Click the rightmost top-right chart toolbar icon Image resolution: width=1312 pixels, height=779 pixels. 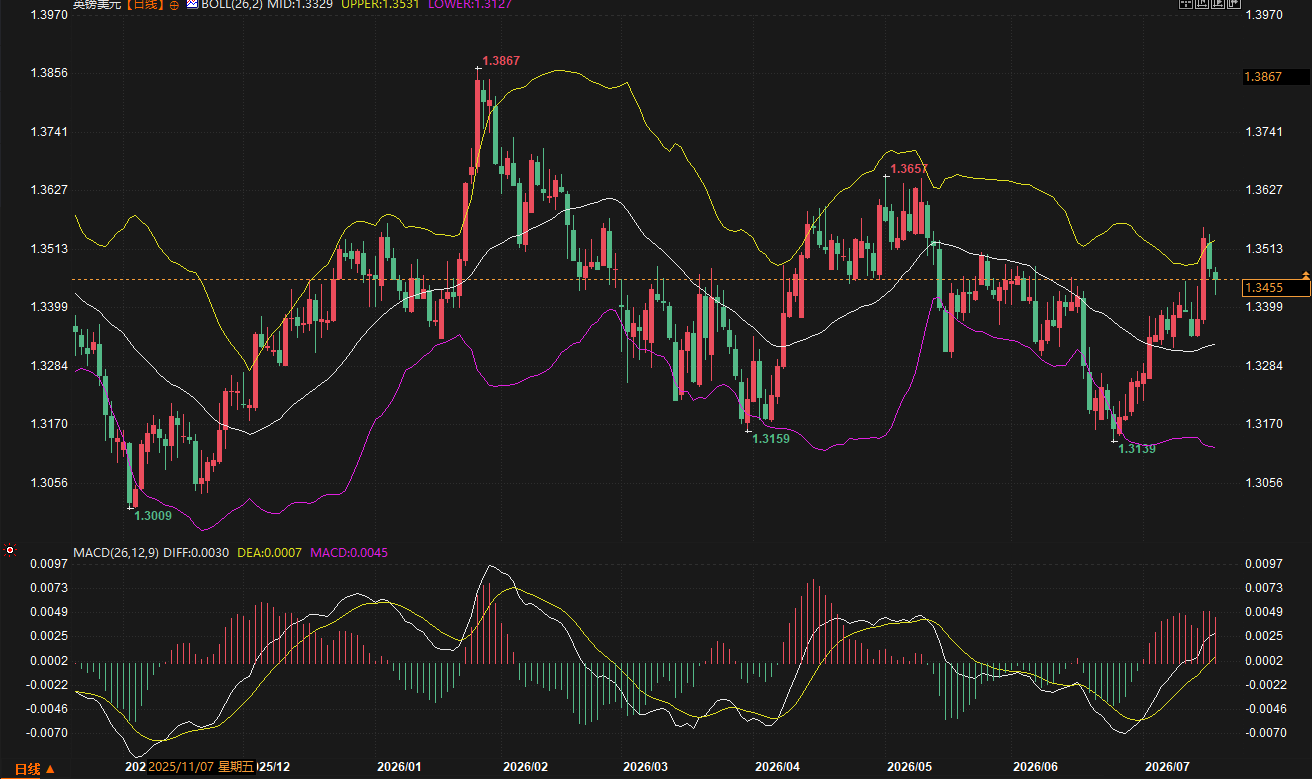tap(1234, 4)
